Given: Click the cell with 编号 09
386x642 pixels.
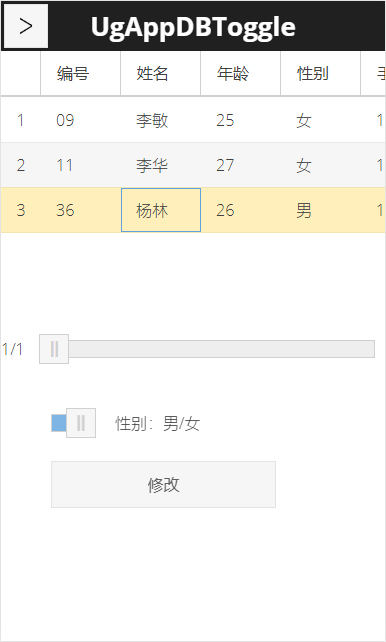Looking at the screenshot, I should point(81,120).
